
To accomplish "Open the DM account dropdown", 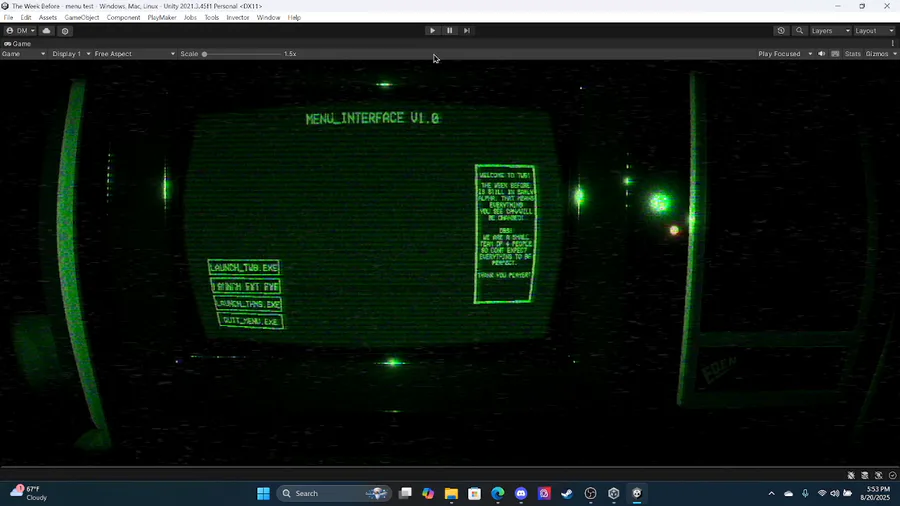I will click(x=21, y=30).
